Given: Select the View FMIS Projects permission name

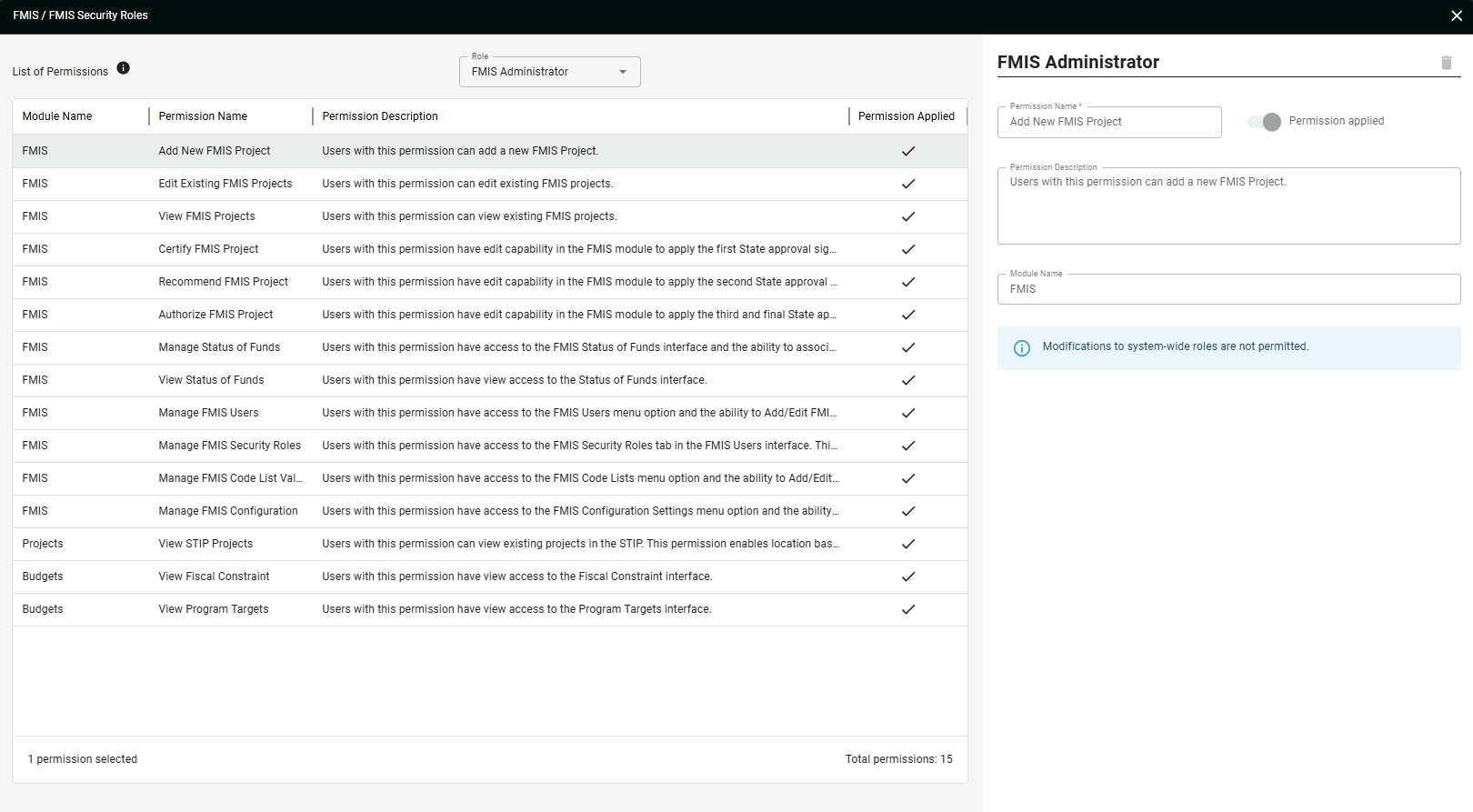Looking at the screenshot, I should pyautogui.click(x=207, y=216).
